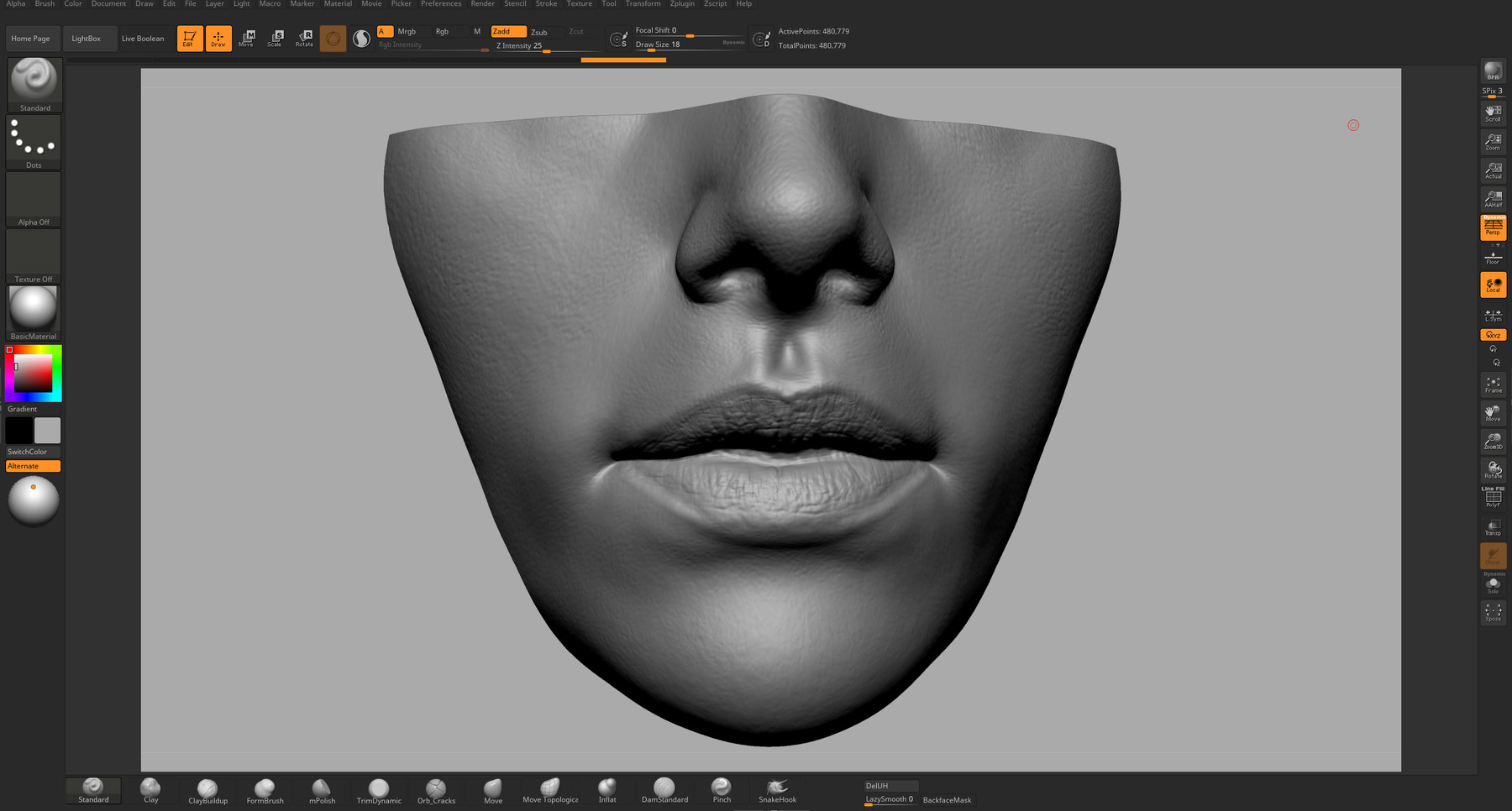Open brush palette via Standard brush thumbnail

[34, 80]
